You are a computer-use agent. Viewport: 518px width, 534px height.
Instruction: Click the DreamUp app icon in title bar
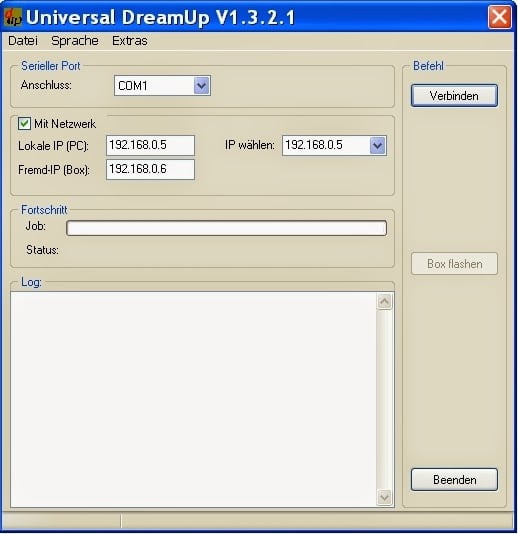point(13,17)
